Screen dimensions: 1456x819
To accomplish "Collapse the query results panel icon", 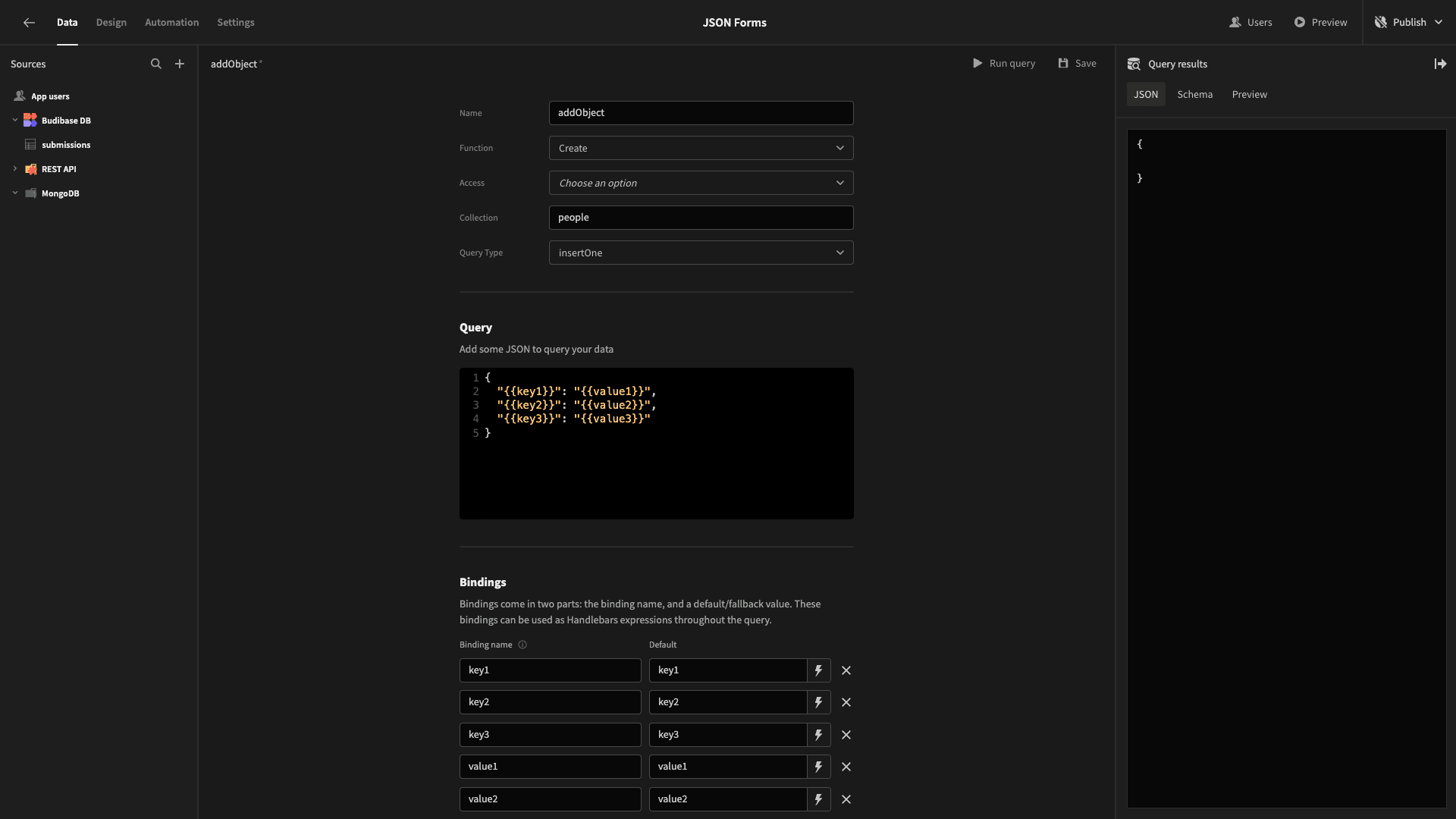I will click(1440, 64).
